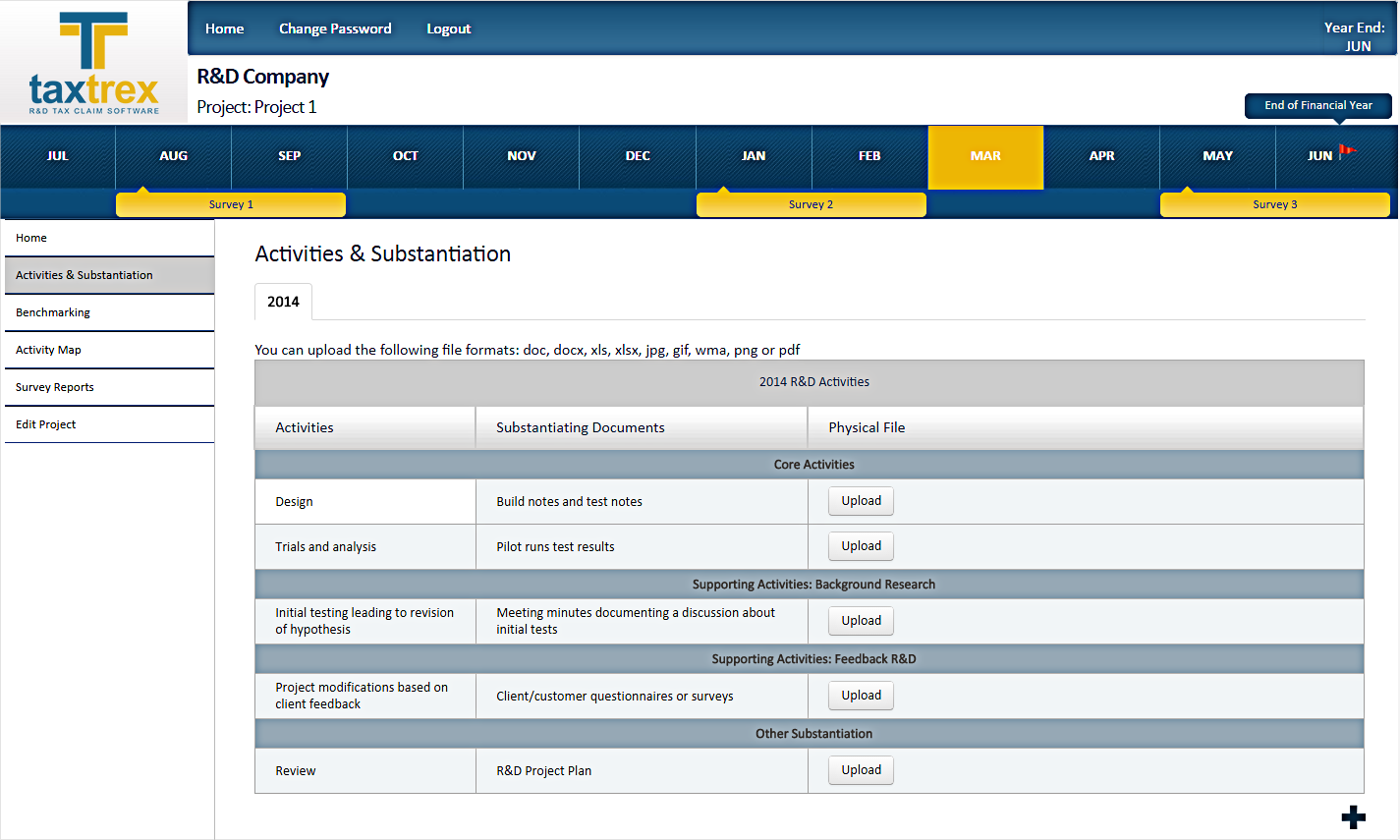The image size is (1400, 840).
Task: Select the MAR month in timeline
Action: click(985, 156)
